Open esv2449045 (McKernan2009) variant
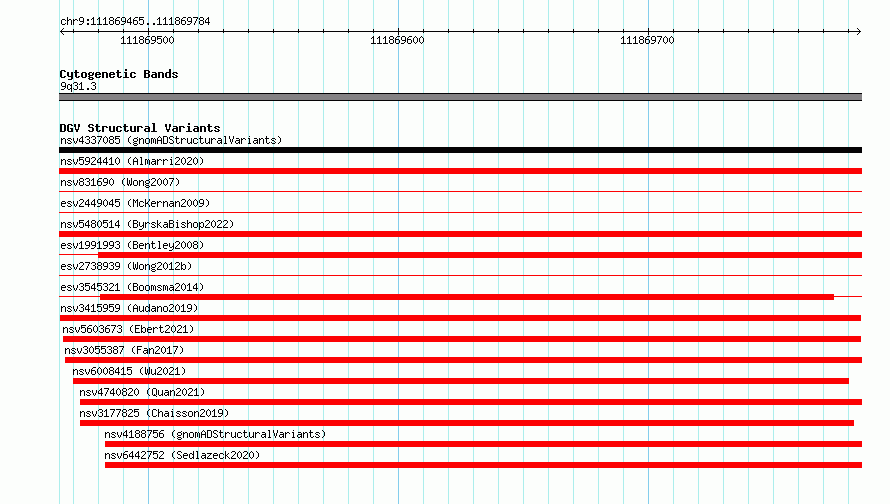Image resolution: width=890 pixels, height=504 pixels. point(135,203)
